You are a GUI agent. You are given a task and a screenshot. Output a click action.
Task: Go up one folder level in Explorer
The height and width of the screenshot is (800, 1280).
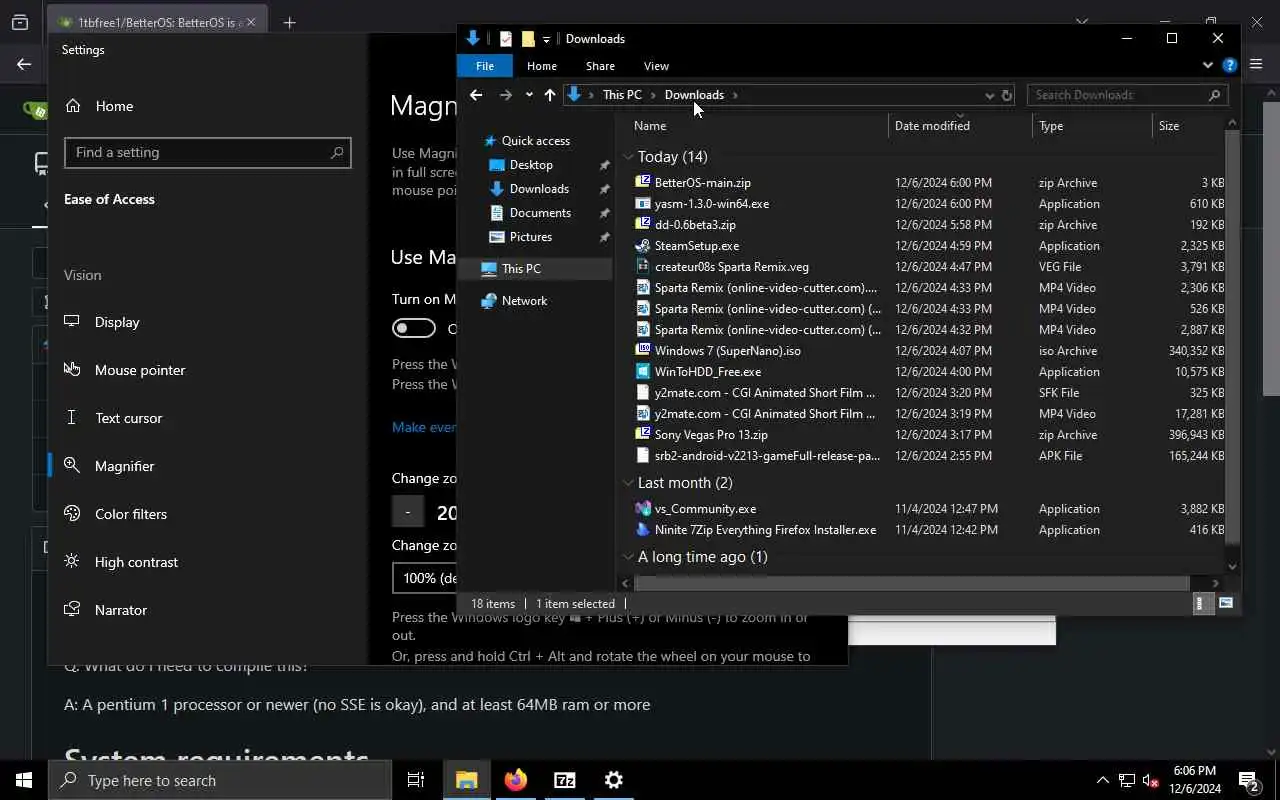[550, 95]
